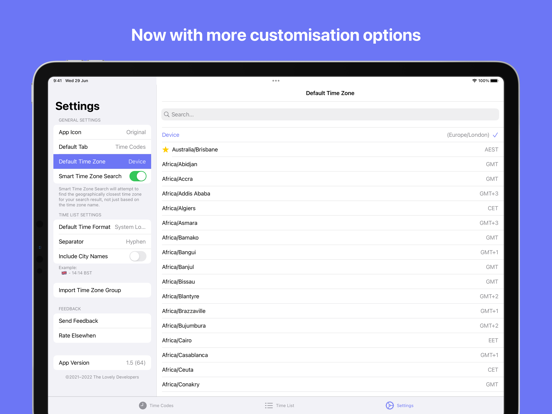
Task: Select the Australia/Brisbane time zone
Action: coord(330,150)
